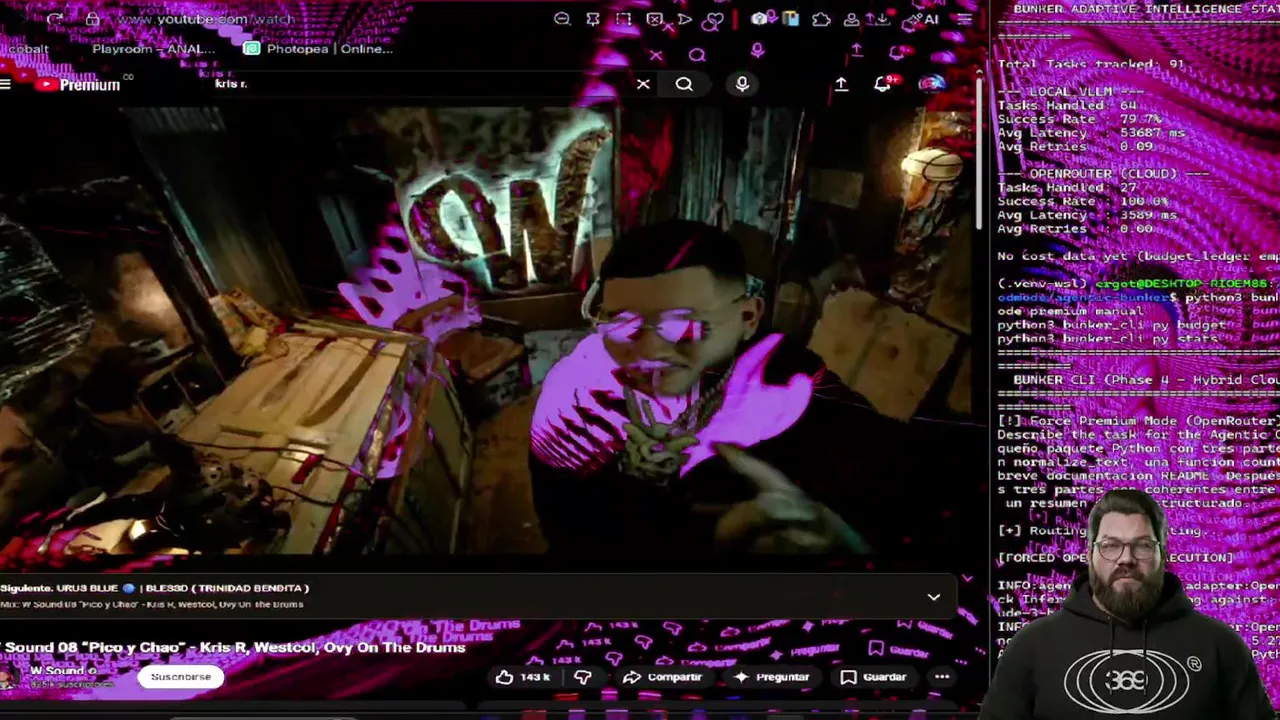
Task: Click the YouTube upload arrow icon
Action: [x=841, y=84]
